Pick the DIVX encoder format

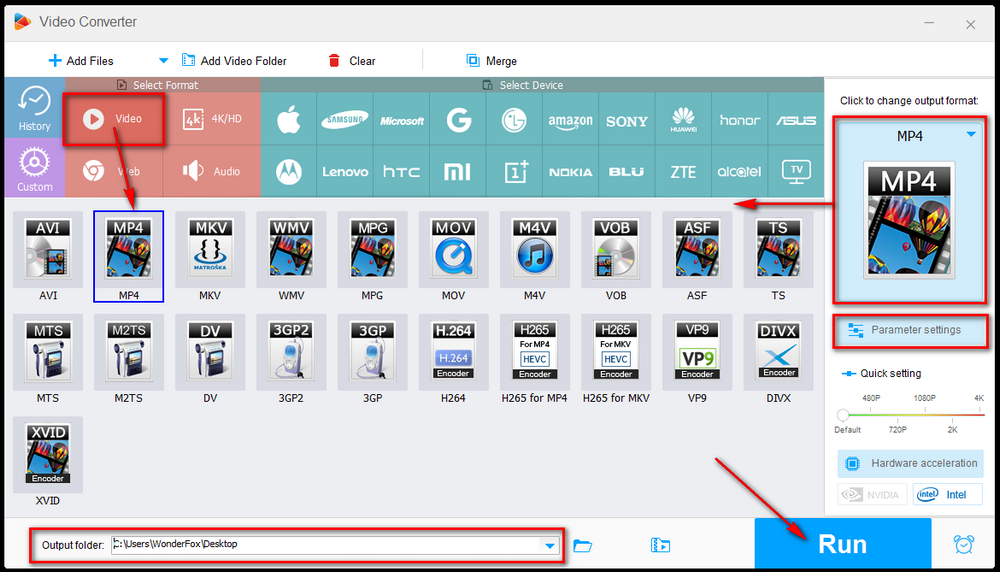tap(778, 352)
